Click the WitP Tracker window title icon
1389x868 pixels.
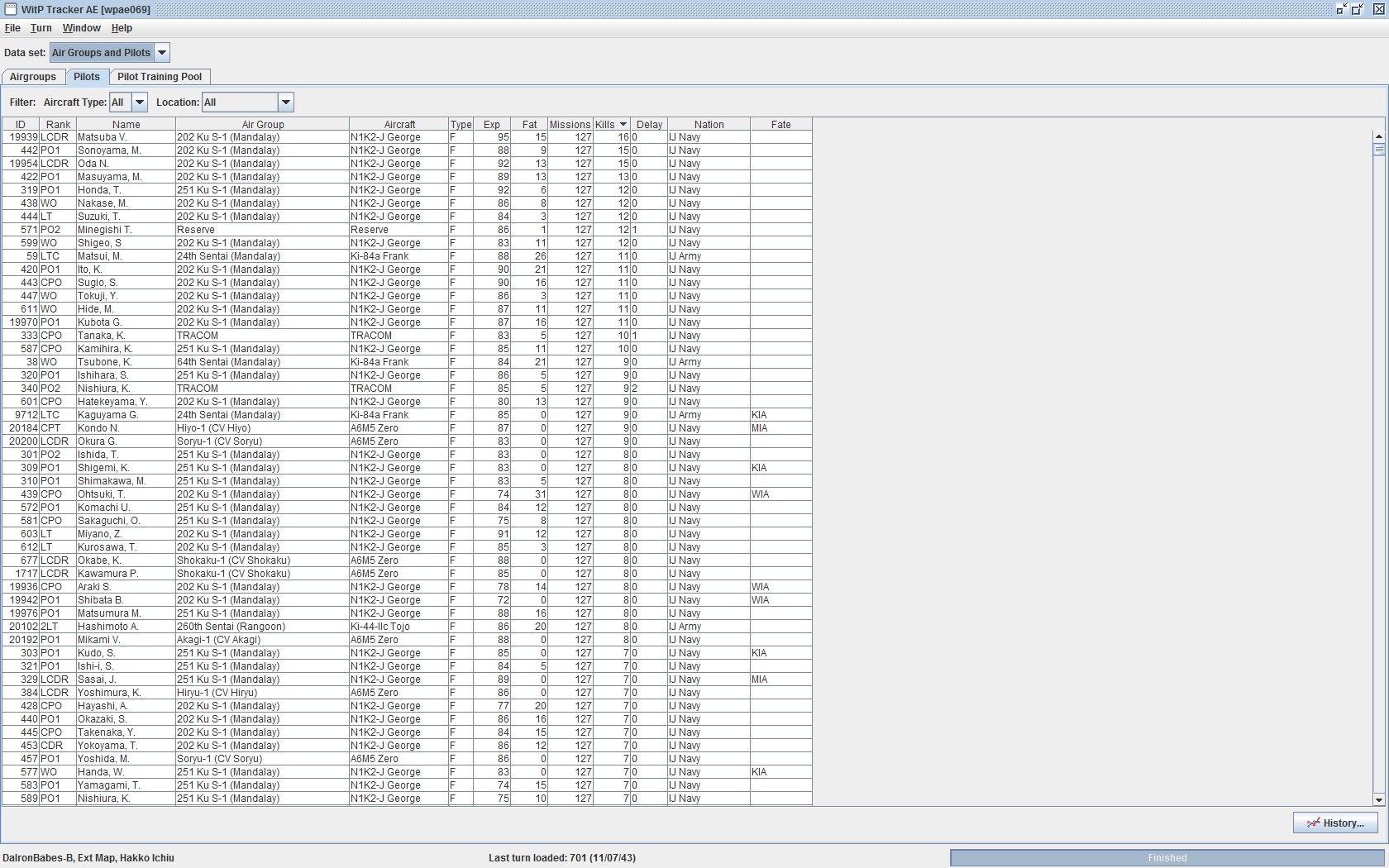(x=11, y=9)
